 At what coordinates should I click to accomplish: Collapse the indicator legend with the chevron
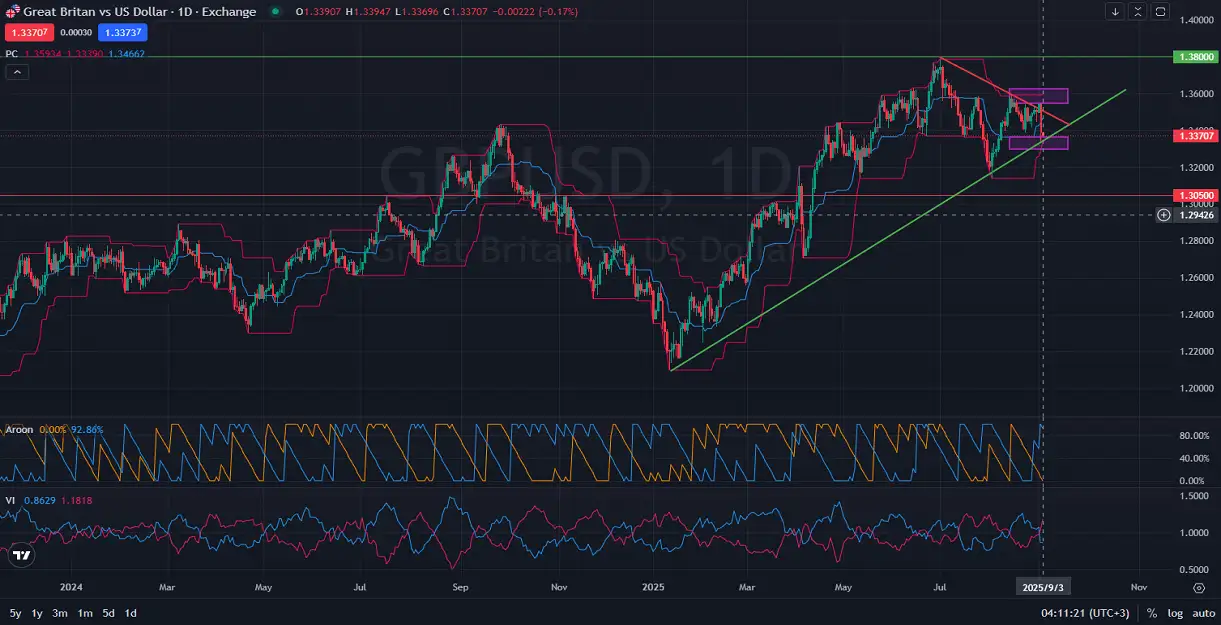(15, 71)
